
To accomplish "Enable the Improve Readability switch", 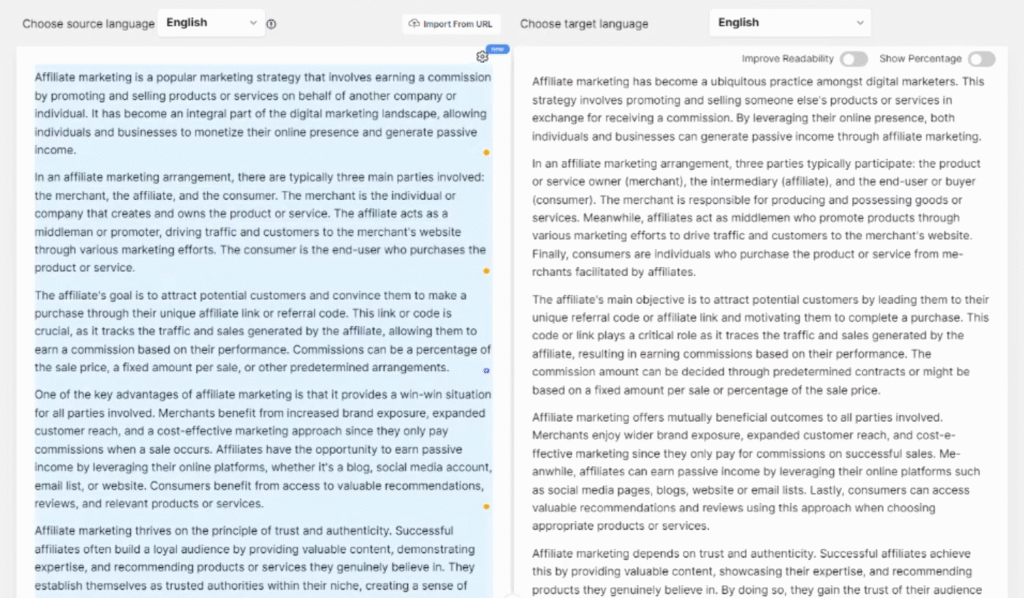I will tap(854, 59).
